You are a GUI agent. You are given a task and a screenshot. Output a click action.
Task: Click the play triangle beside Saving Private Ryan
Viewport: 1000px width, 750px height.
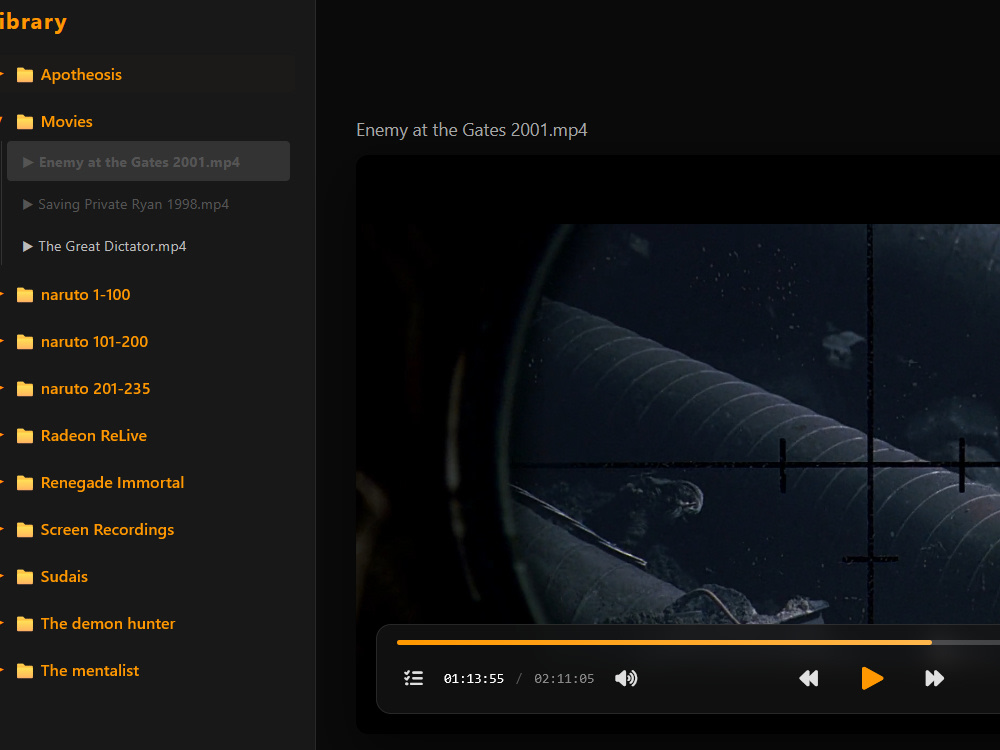(27, 204)
